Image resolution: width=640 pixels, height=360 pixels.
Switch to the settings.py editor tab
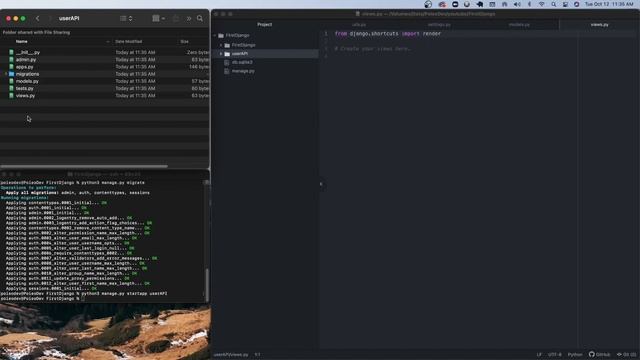tap(439, 24)
